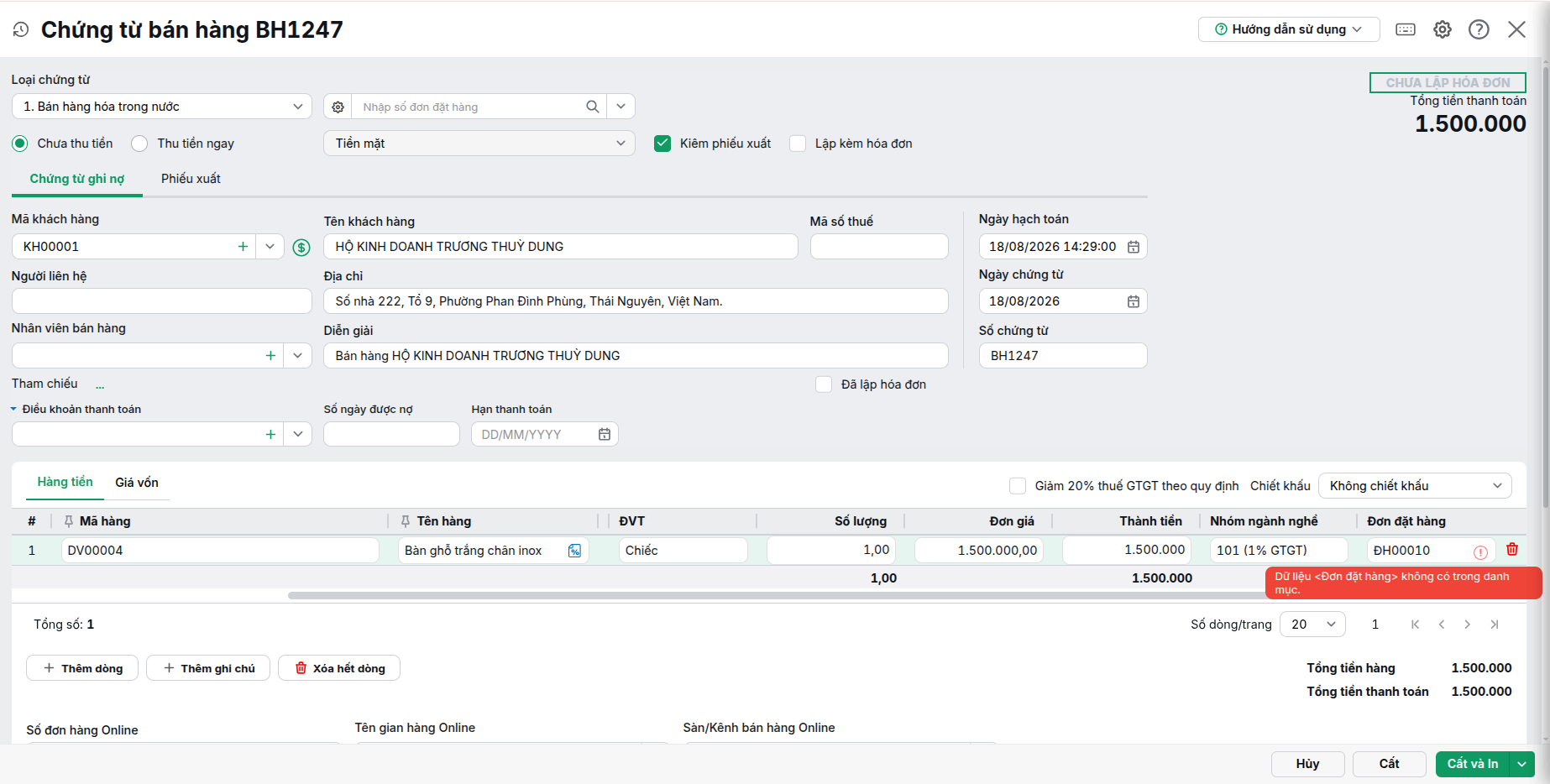Open Nhóm ngành nghề cell 101 (1% GTGT)
1550x784 pixels.
pos(1279,551)
